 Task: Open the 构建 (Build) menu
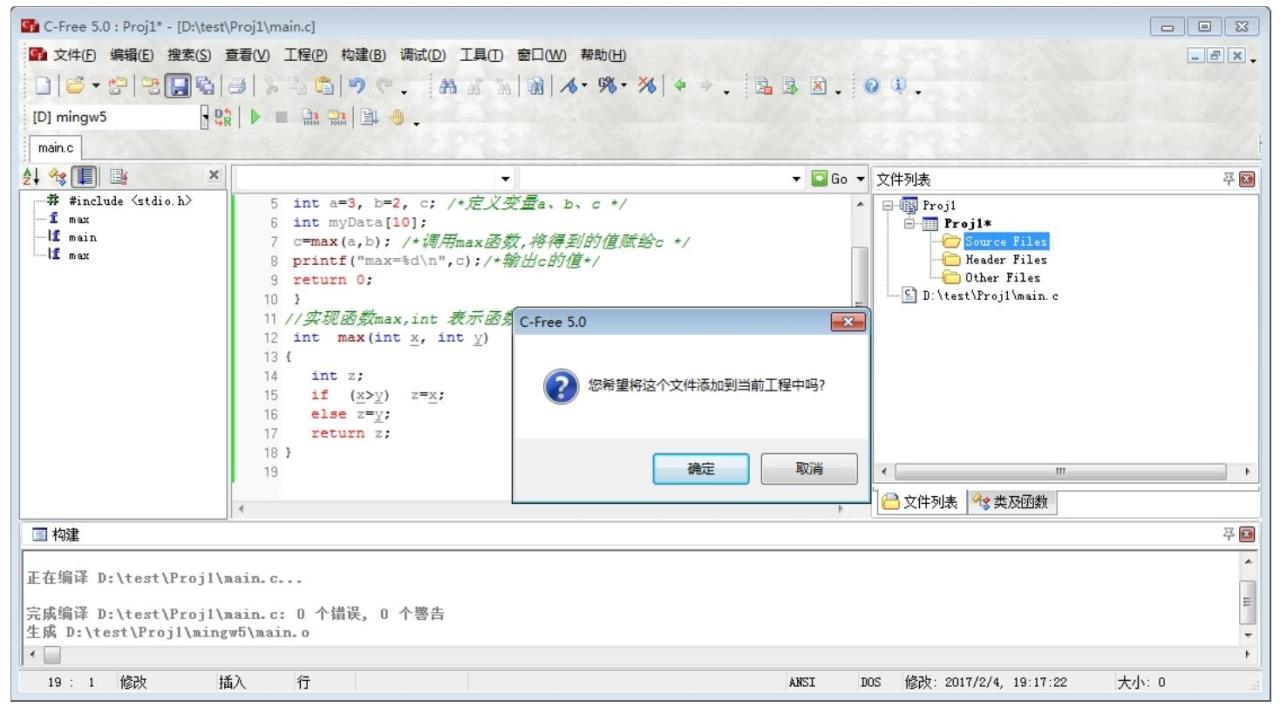pyautogui.click(x=363, y=55)
